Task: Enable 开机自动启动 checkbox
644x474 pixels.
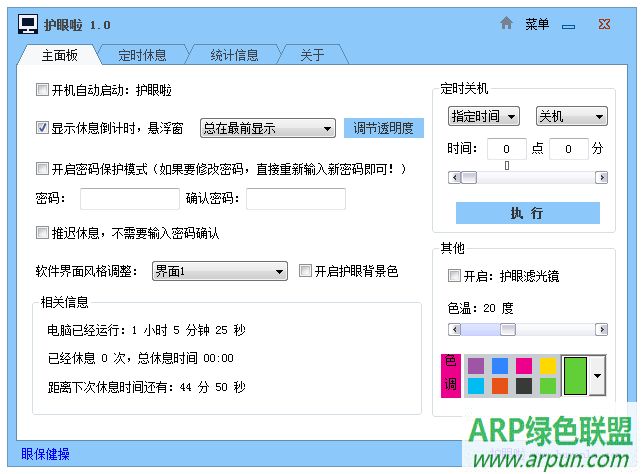Action: pyautogui.click(x=42, y=90)
